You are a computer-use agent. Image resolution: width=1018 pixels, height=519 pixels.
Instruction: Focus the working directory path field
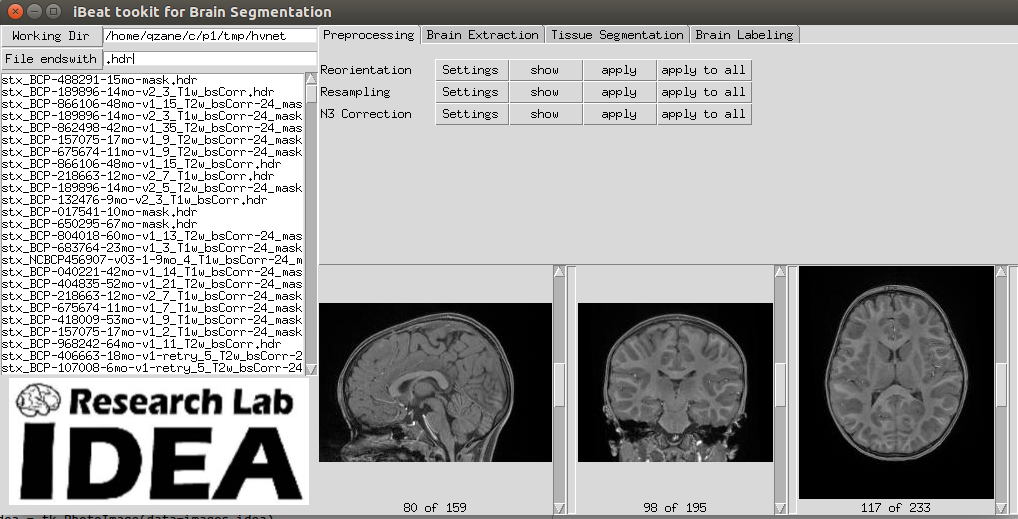click(x=209, y=36)
